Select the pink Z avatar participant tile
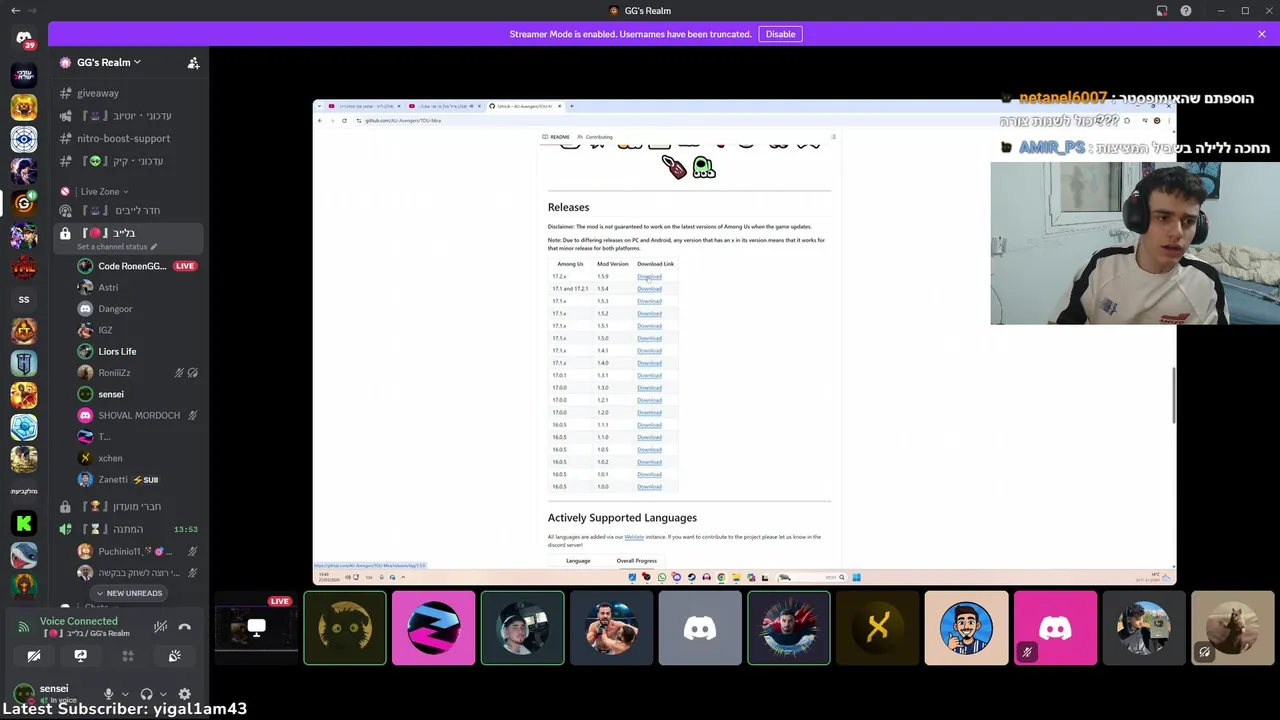Image resolution: width=1280 pixels, height=720 pixels. coord(433,628)
